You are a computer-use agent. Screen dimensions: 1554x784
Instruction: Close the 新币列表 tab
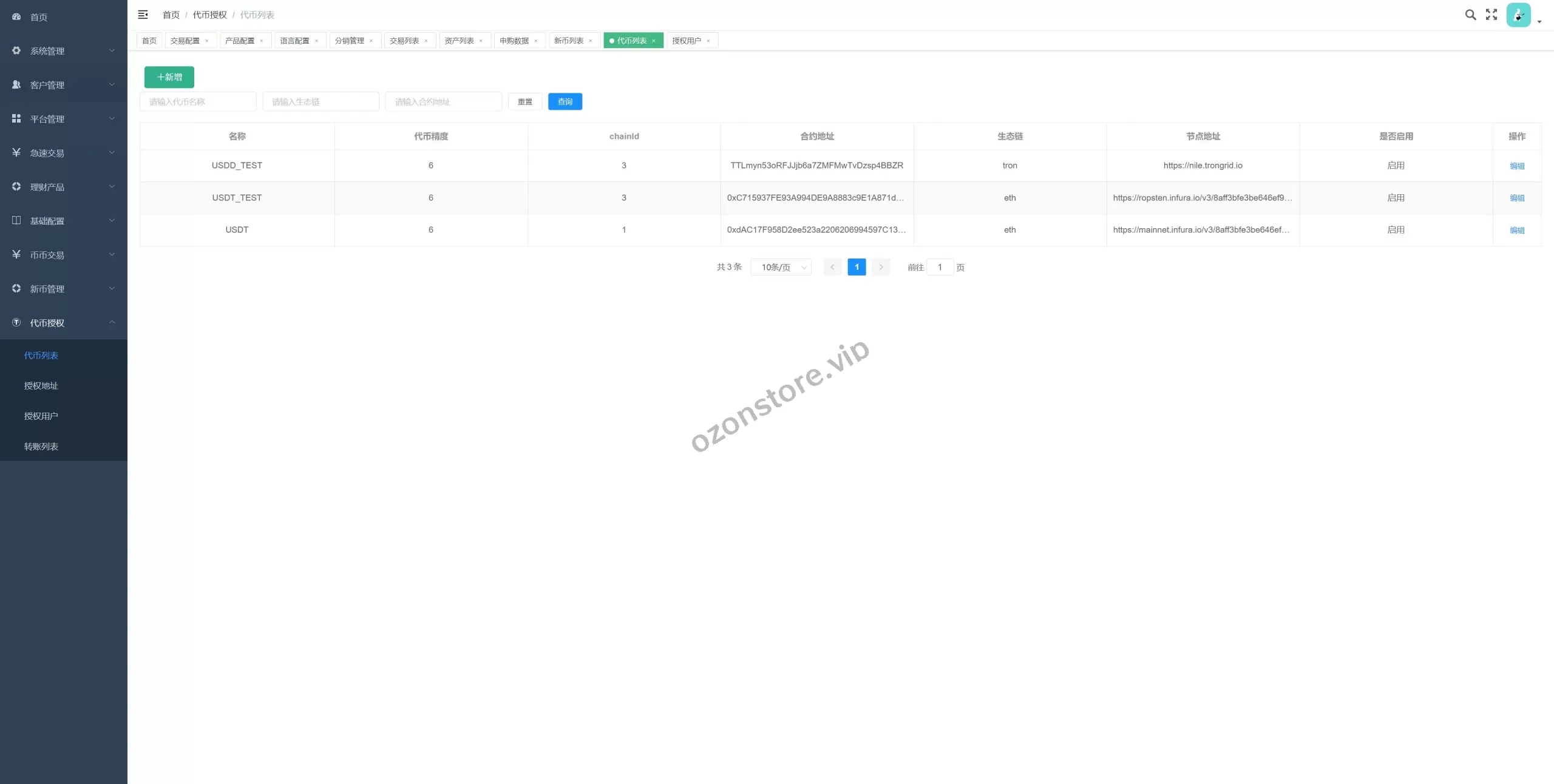tap(591, 41)
